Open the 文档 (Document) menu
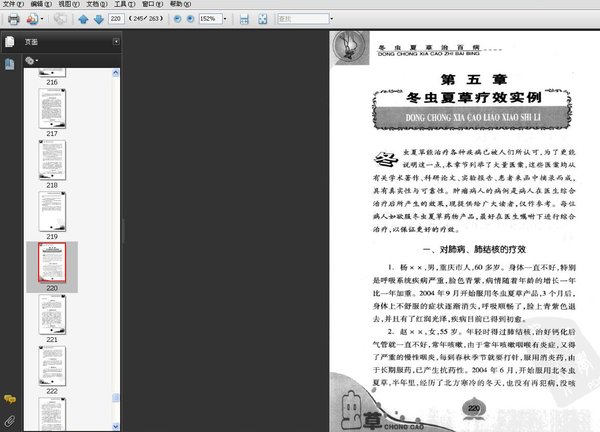This screenshot has width=600, height=432. click(x=97, y=4)
